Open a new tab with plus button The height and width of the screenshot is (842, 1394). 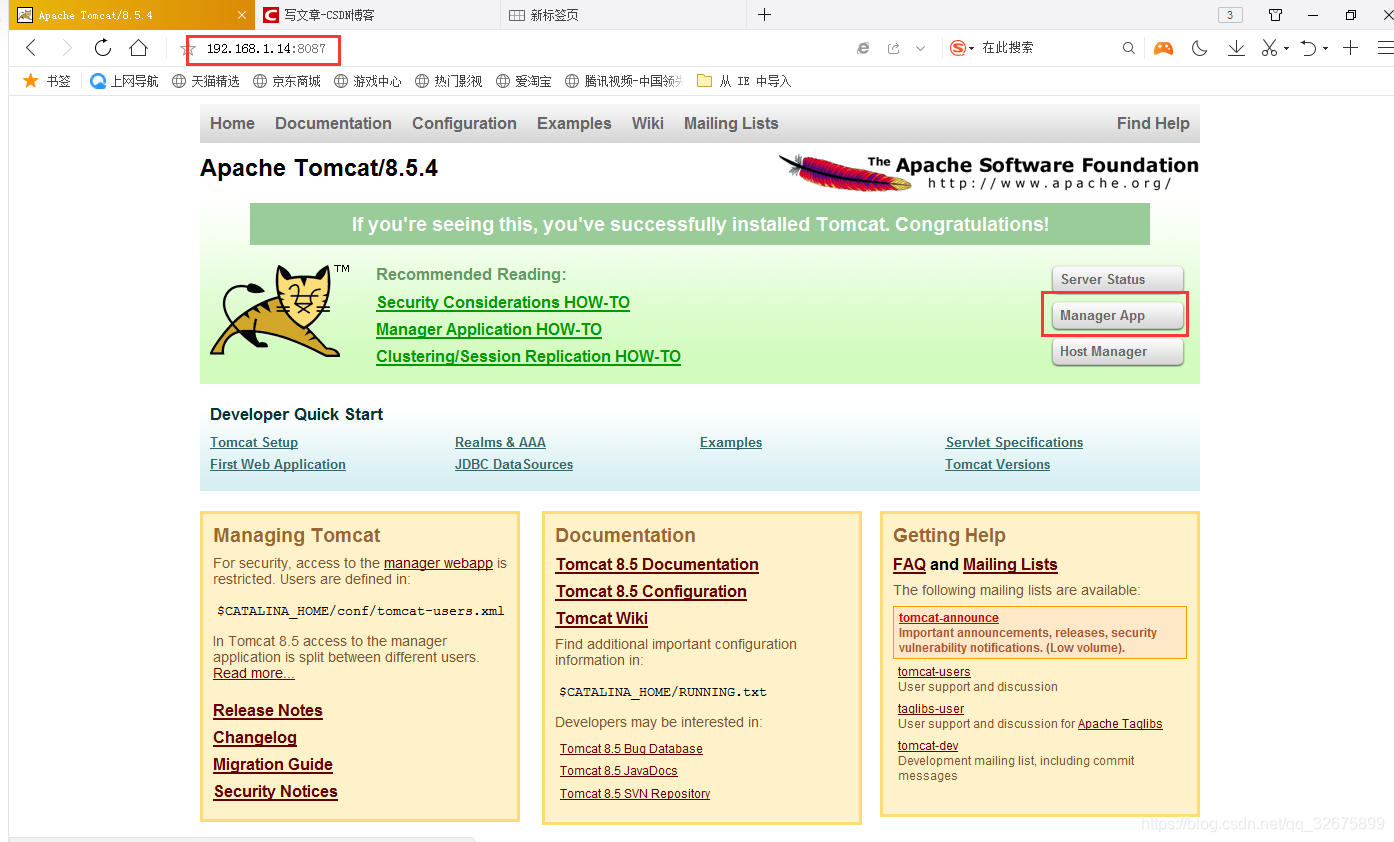coord(764,15)
